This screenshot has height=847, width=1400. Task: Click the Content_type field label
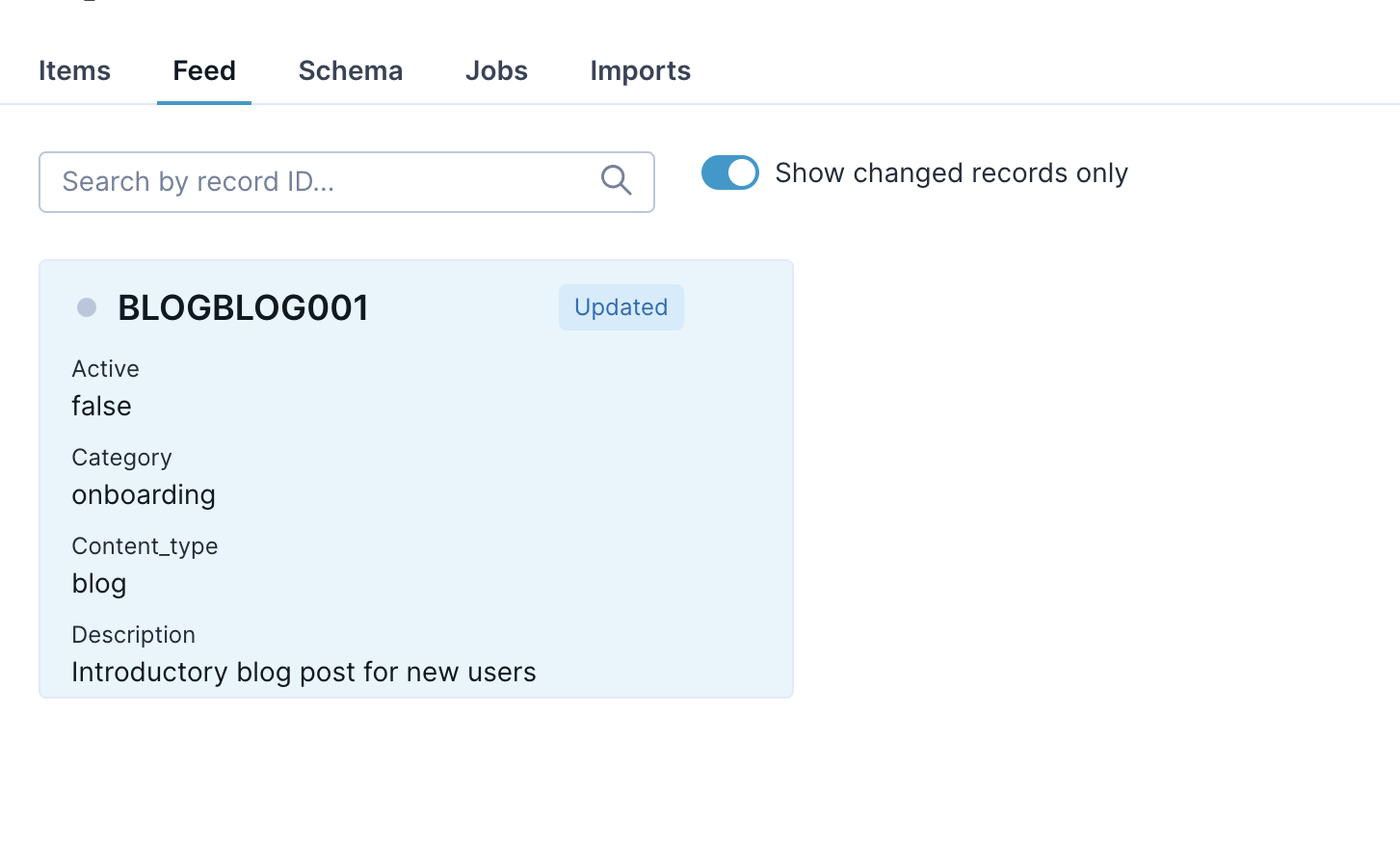(145, 545)
